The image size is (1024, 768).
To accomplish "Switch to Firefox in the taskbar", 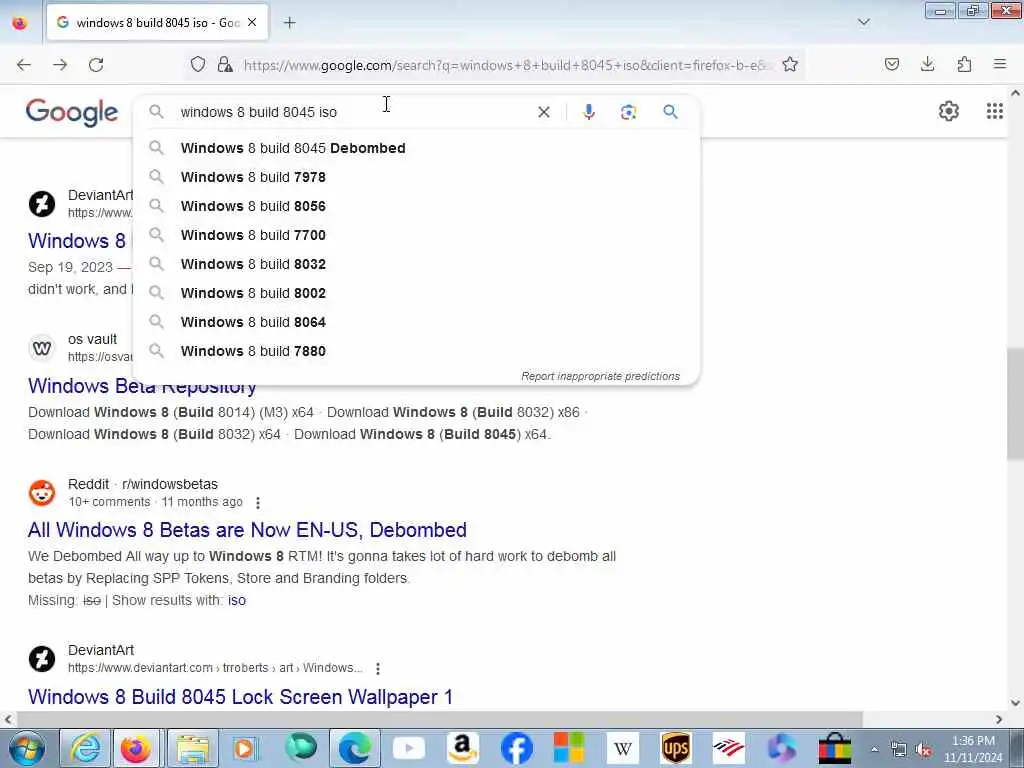I will click(x=135, y=748).
